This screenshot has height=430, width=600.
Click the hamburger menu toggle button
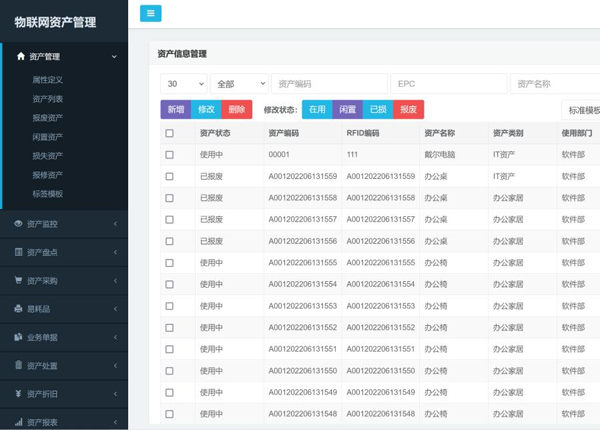(x=151, y=13)
